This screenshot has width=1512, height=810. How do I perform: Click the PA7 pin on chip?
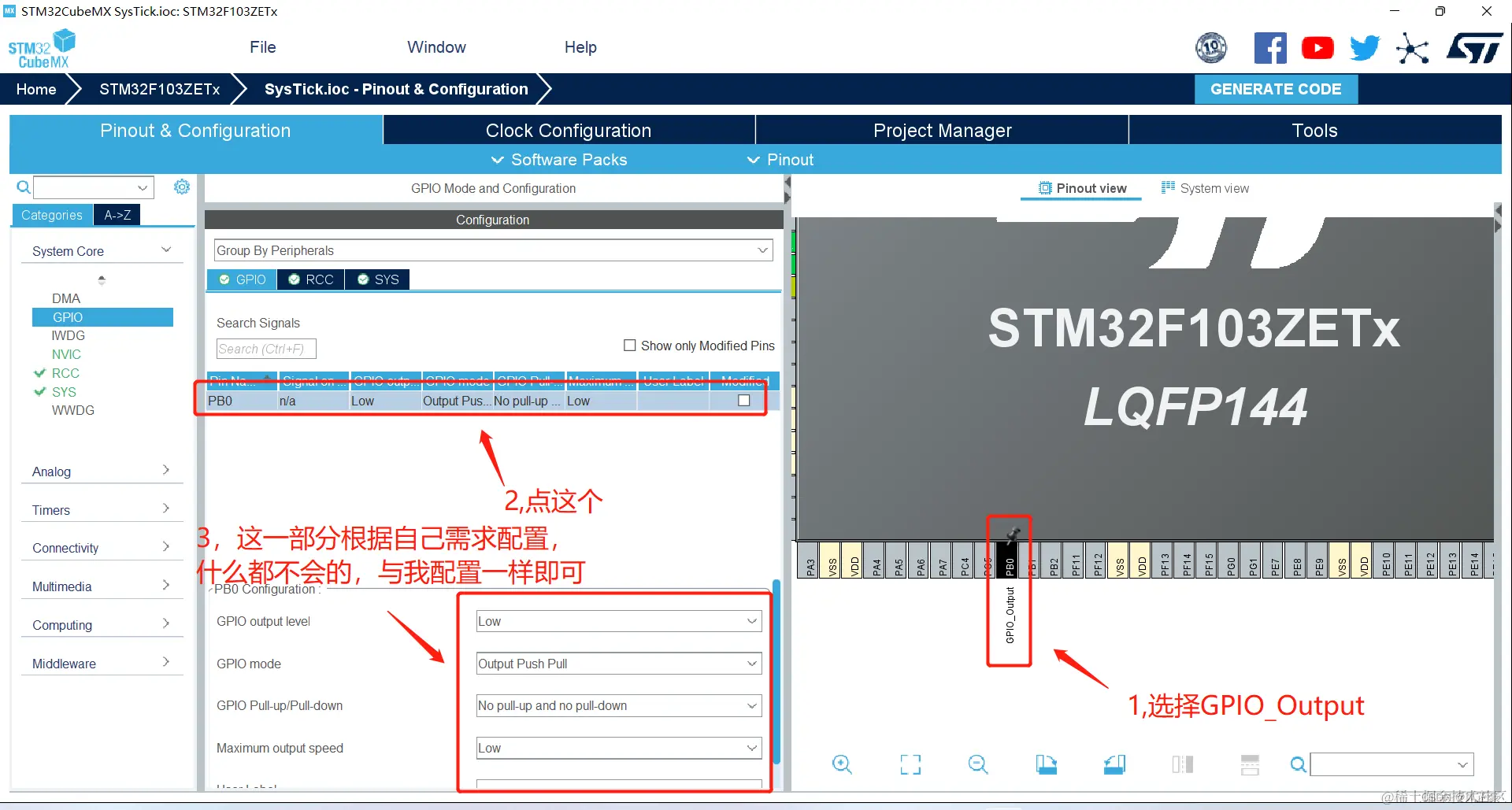point(943,560)
